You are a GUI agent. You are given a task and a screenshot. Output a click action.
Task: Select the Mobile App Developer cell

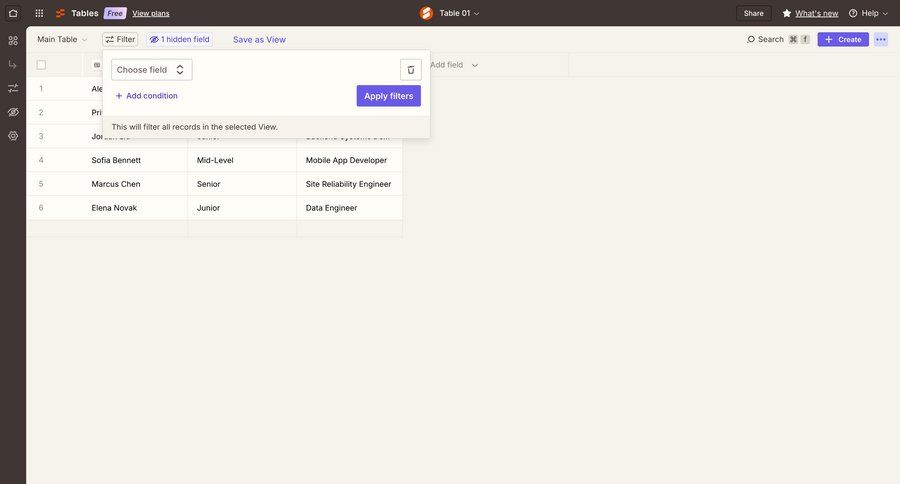point(350,160)
